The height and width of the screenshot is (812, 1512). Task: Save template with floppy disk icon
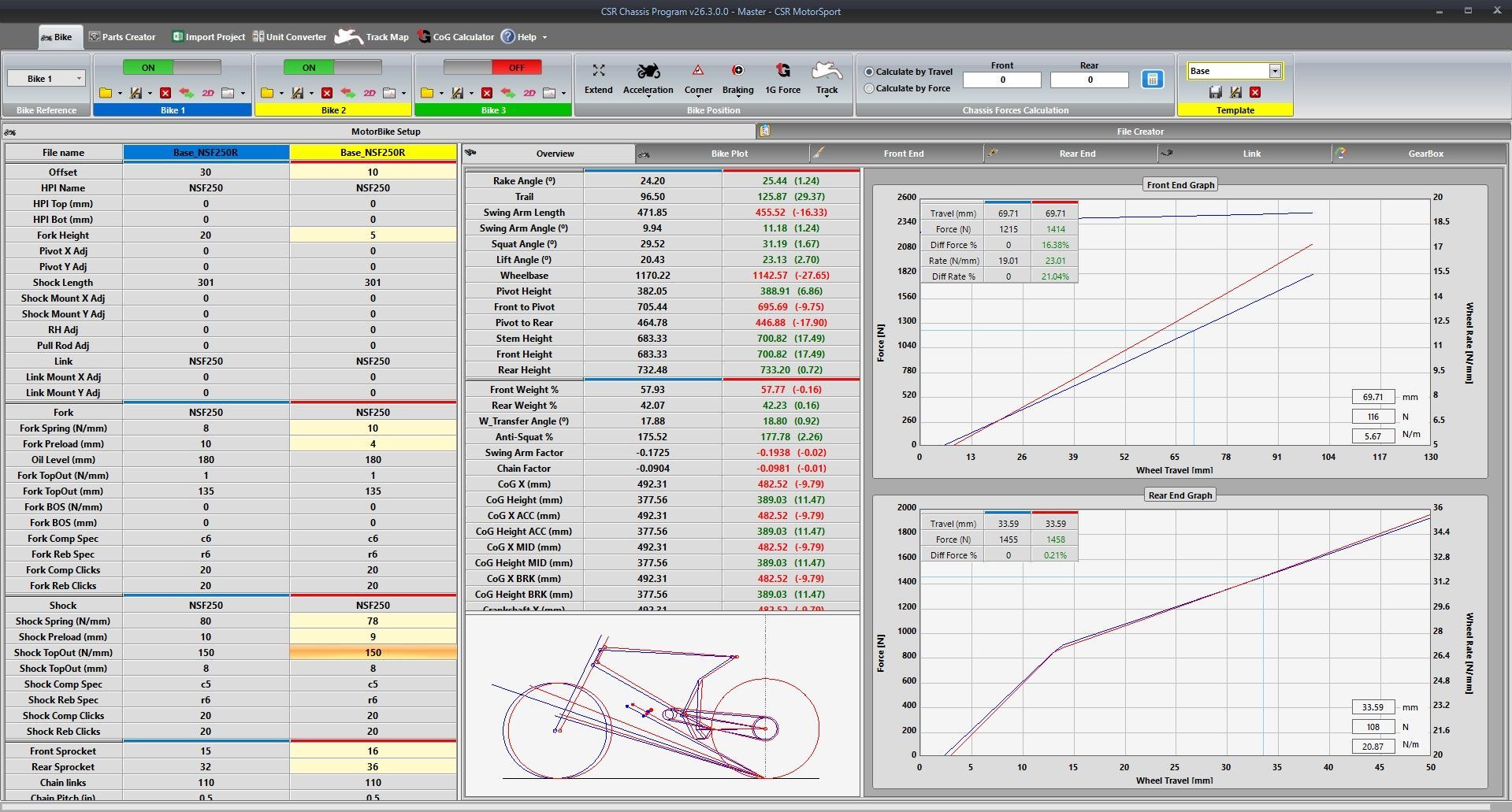1215,92
